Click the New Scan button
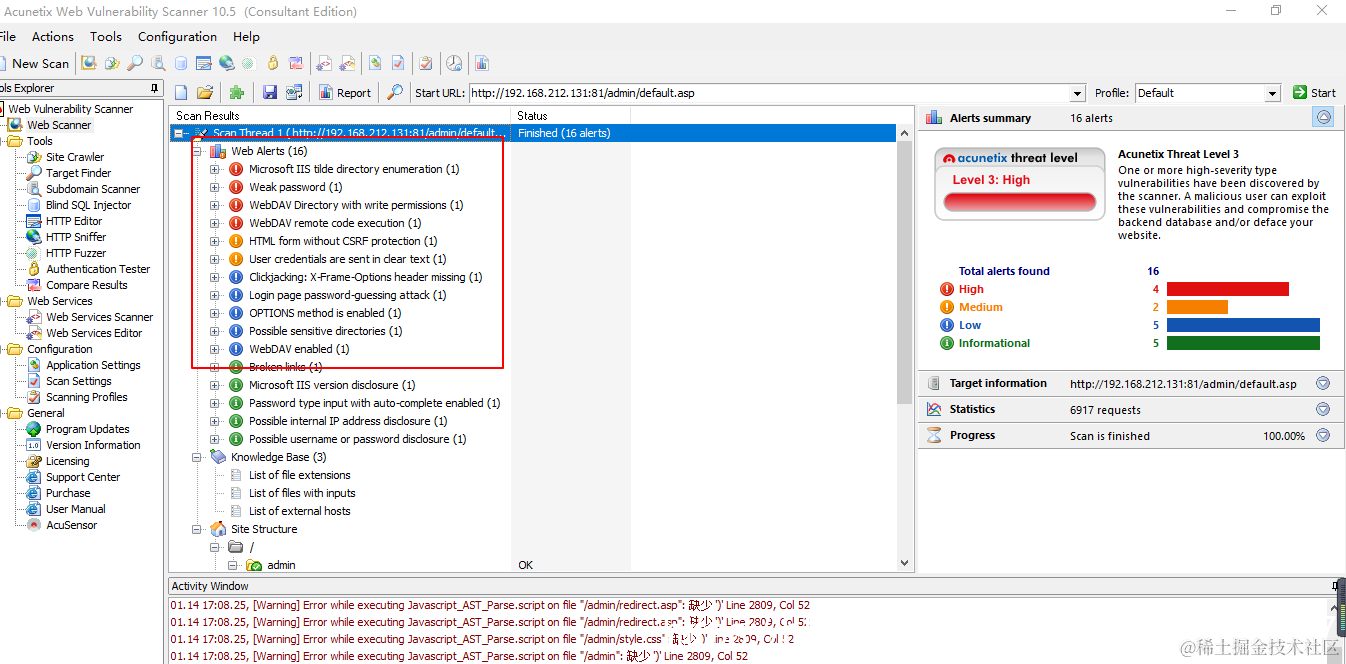The width and height of the screenshot is (1346, 664). click(35, 63)
